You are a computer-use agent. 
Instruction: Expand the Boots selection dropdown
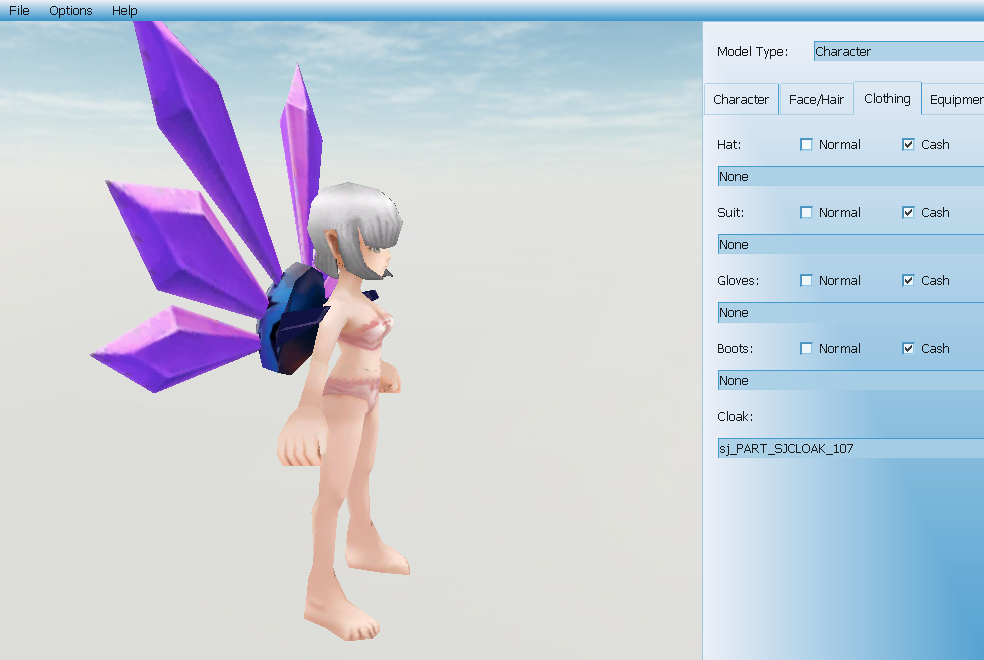pyautogui.click(x=850, y=381)
